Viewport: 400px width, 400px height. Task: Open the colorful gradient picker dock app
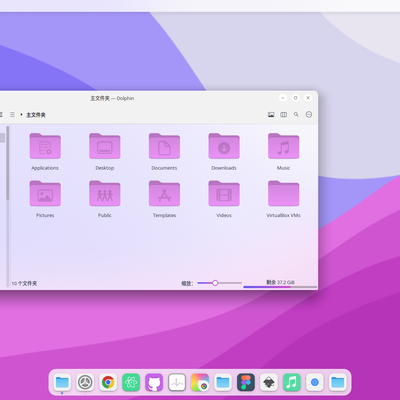tap(200, 382)
